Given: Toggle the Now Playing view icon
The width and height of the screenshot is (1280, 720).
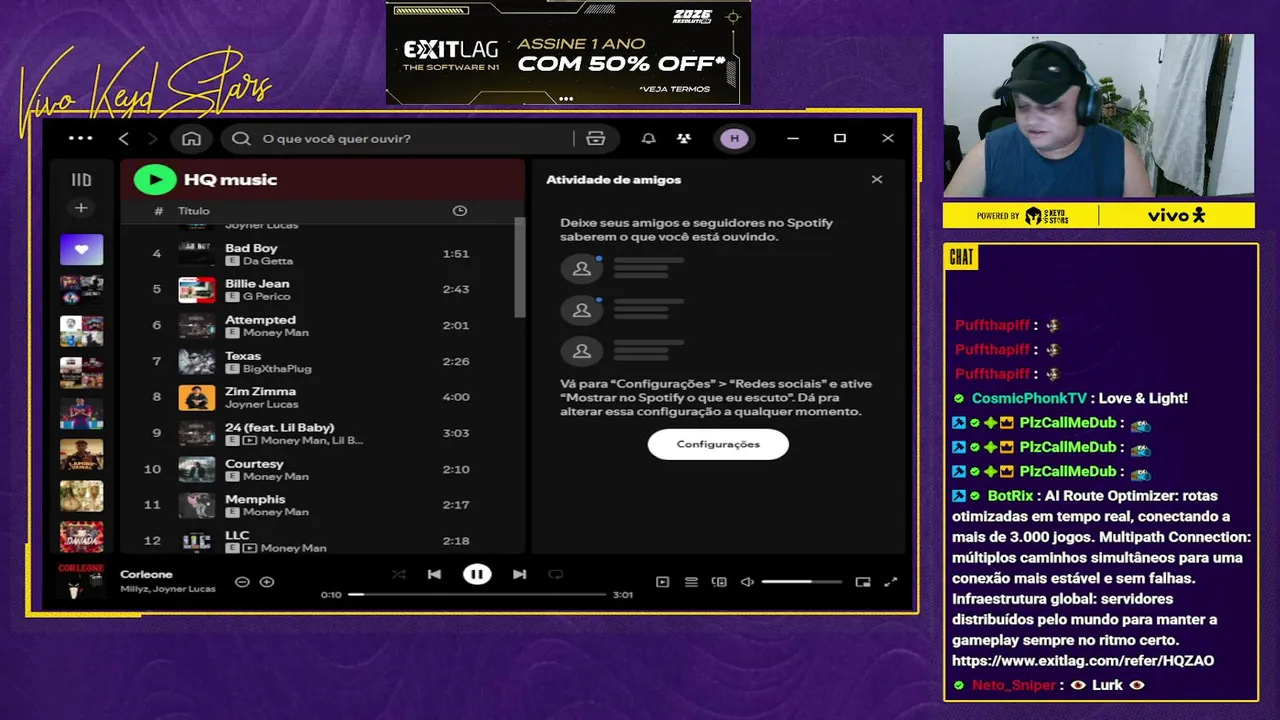Looking at the screenshot, I should (662, 582).
